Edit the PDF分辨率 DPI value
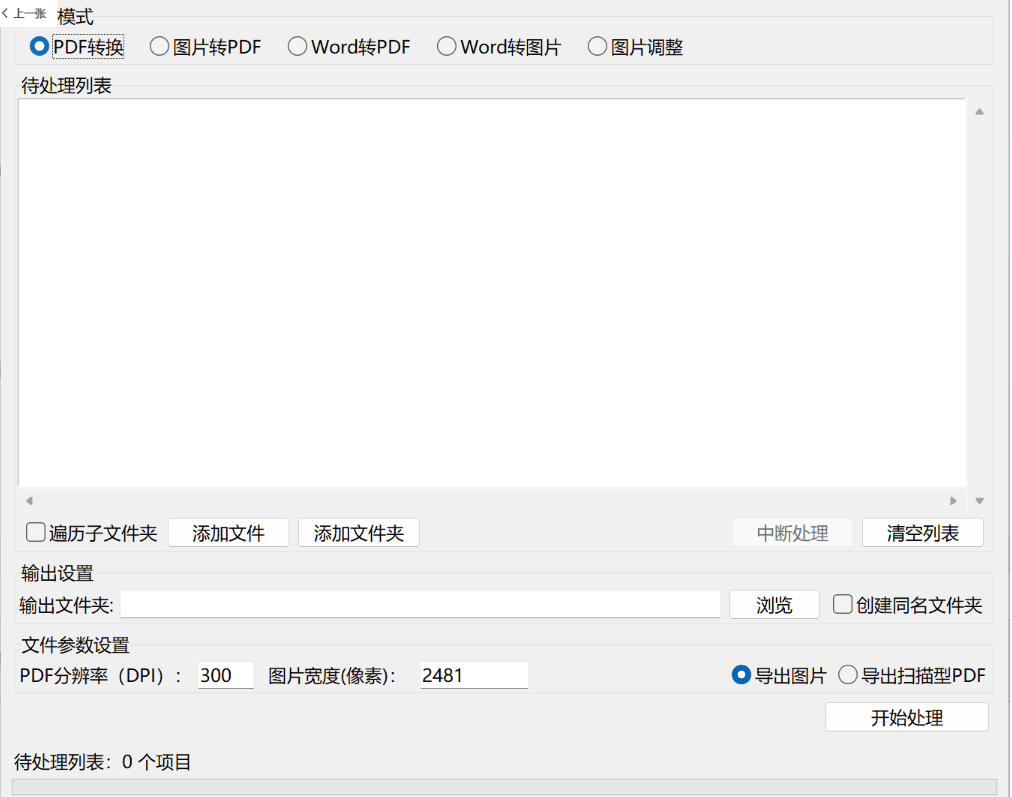Viewport: 1012px width, 797px height. [x=225, y=675]
